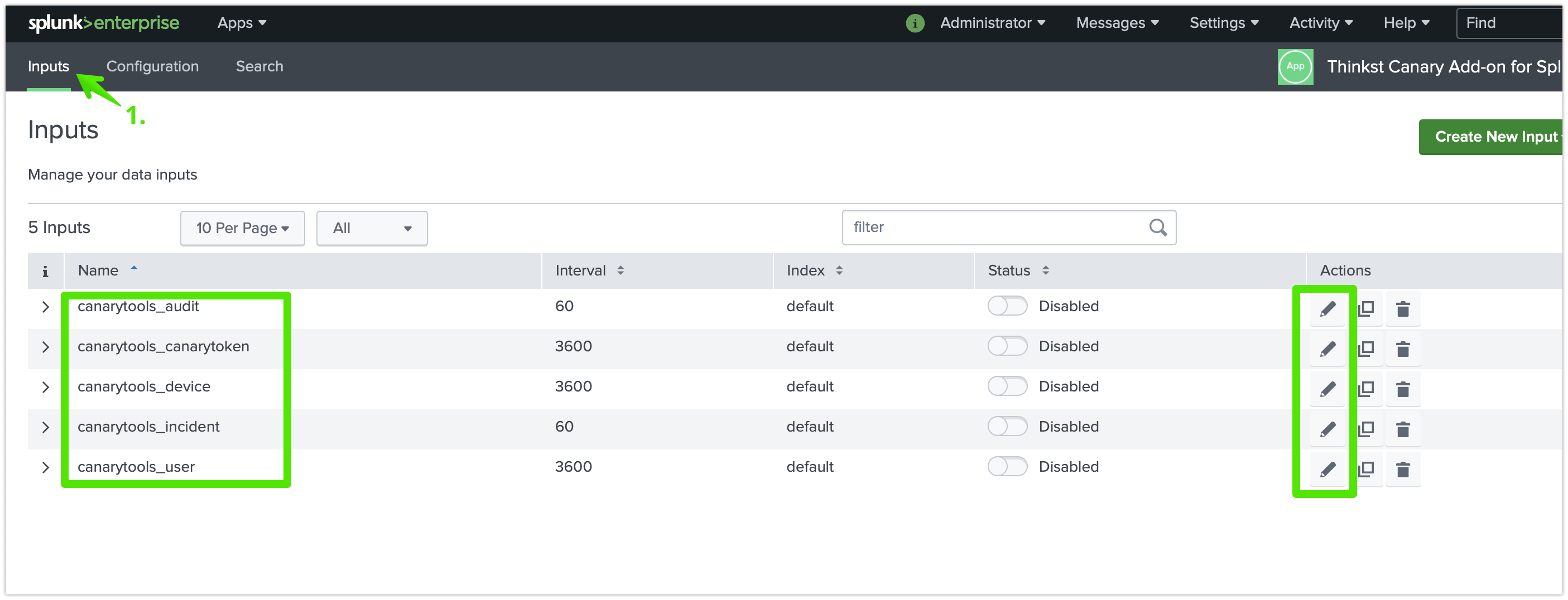This screenshot has width=1568, height=600.
Task: Enable the canarytools_audit status toggle
Action: (1007, 306)
